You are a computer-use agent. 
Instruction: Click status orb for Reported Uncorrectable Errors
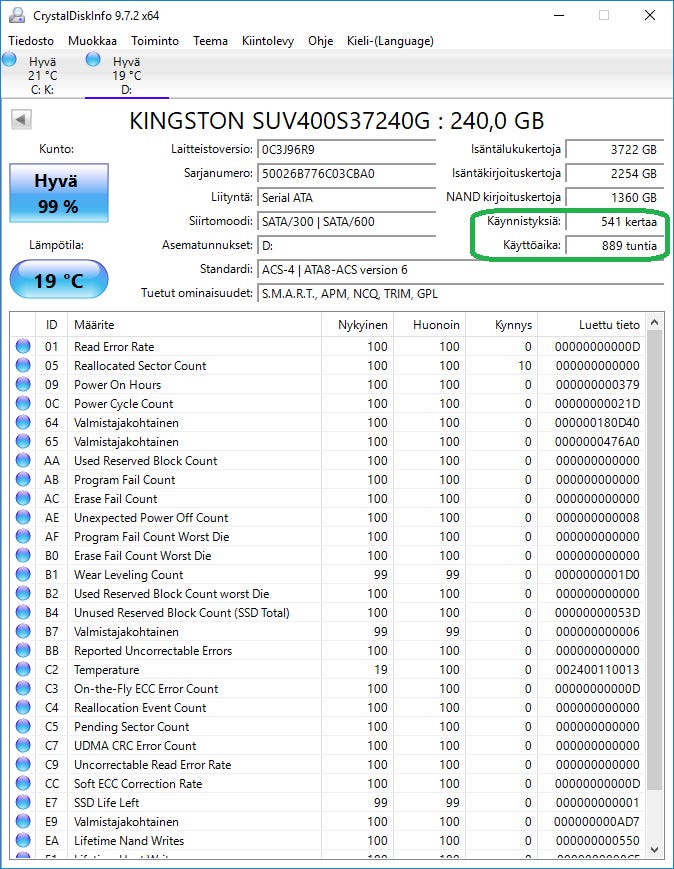pyautogui.click(x=23, y=650)
